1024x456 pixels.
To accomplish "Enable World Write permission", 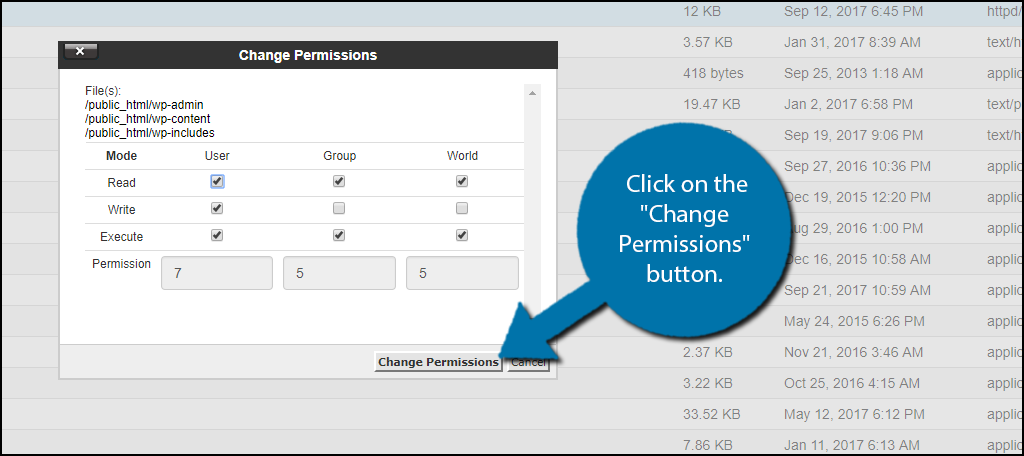I will pyautogui.click(x=462, y=209).
